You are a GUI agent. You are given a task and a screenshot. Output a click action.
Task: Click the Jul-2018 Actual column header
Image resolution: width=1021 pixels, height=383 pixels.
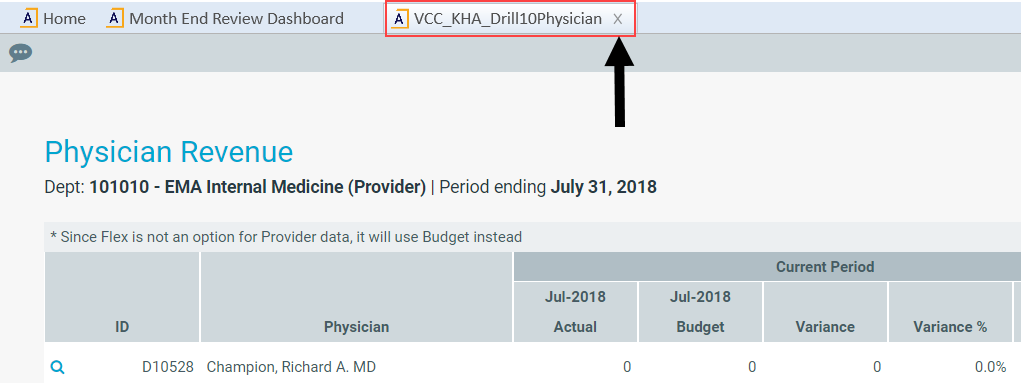pyautogui.click(x=576, y=312)
